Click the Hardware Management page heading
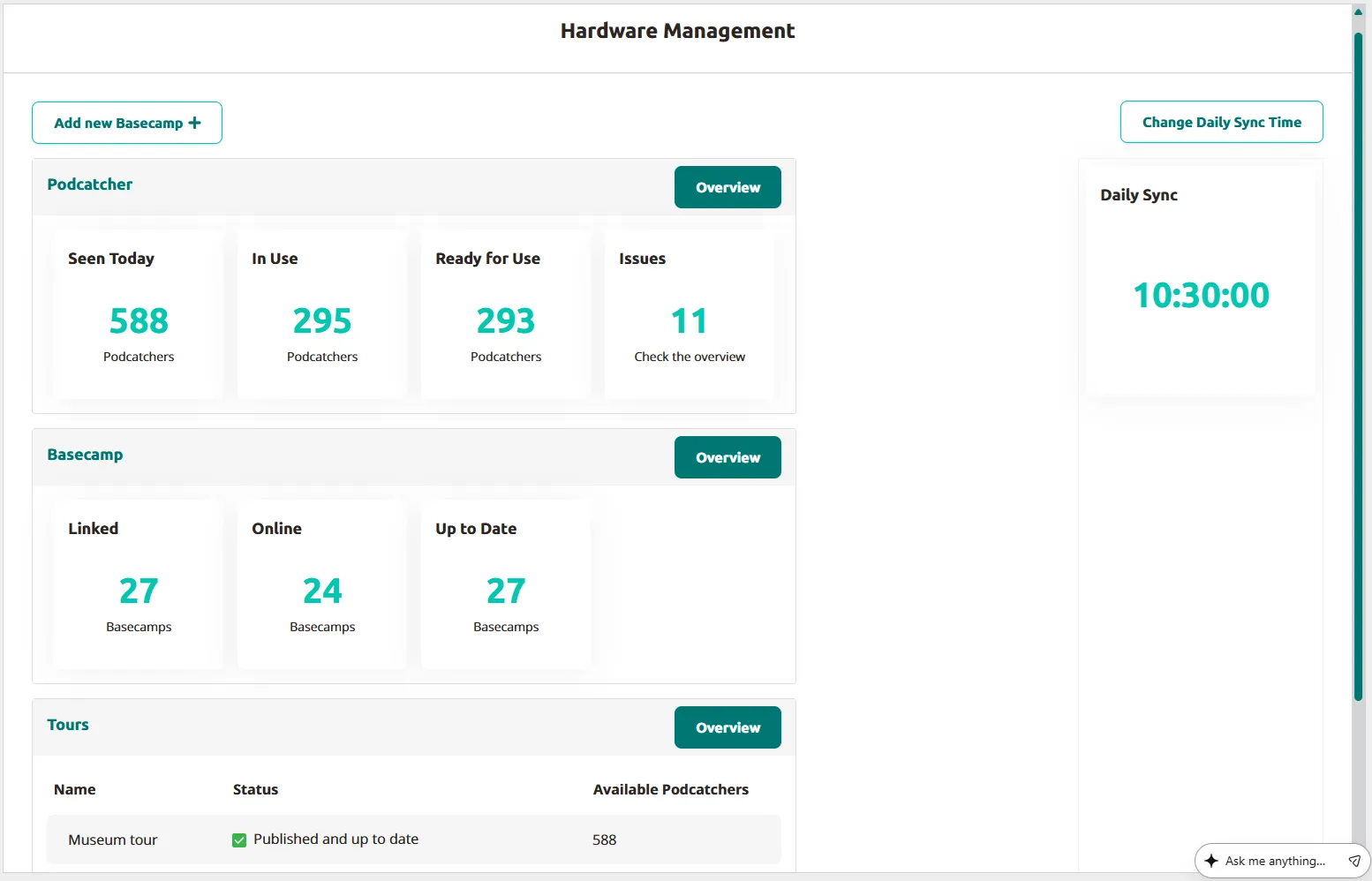 tap(678, 31)
